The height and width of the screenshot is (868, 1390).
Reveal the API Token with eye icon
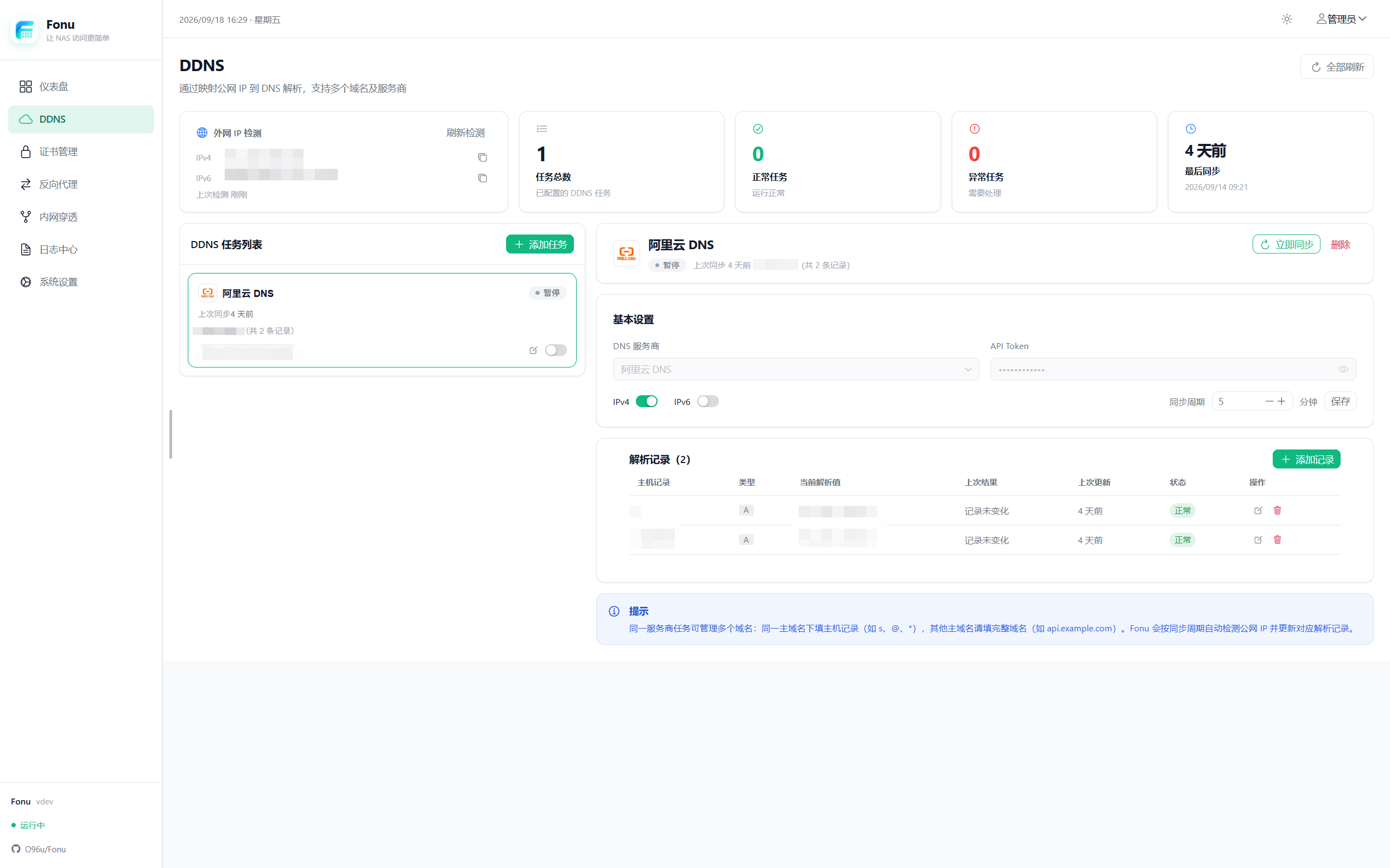point(1343,369)
